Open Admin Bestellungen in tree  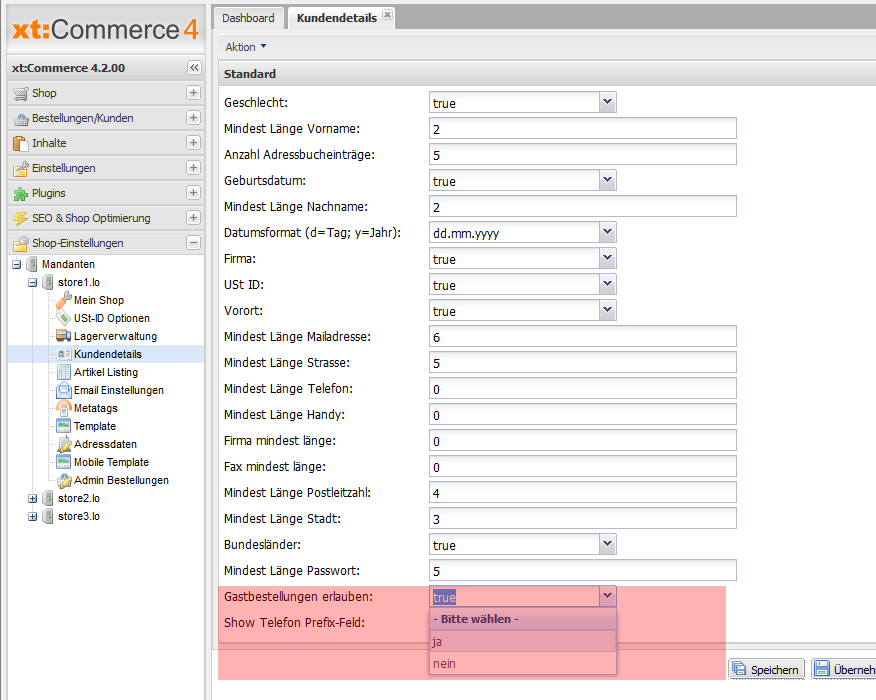point(121,480)
